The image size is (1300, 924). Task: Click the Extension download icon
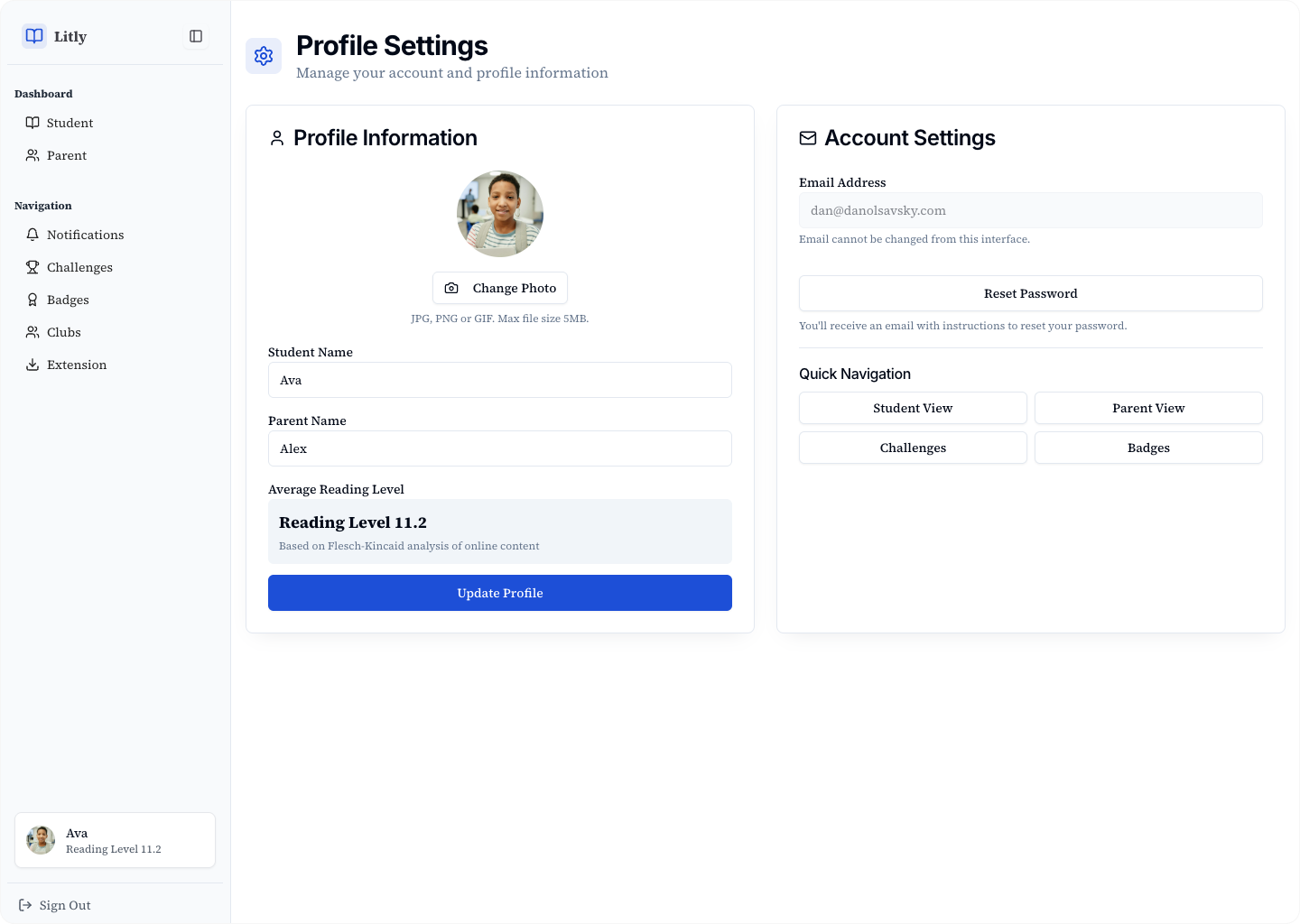tap(32, 365)
